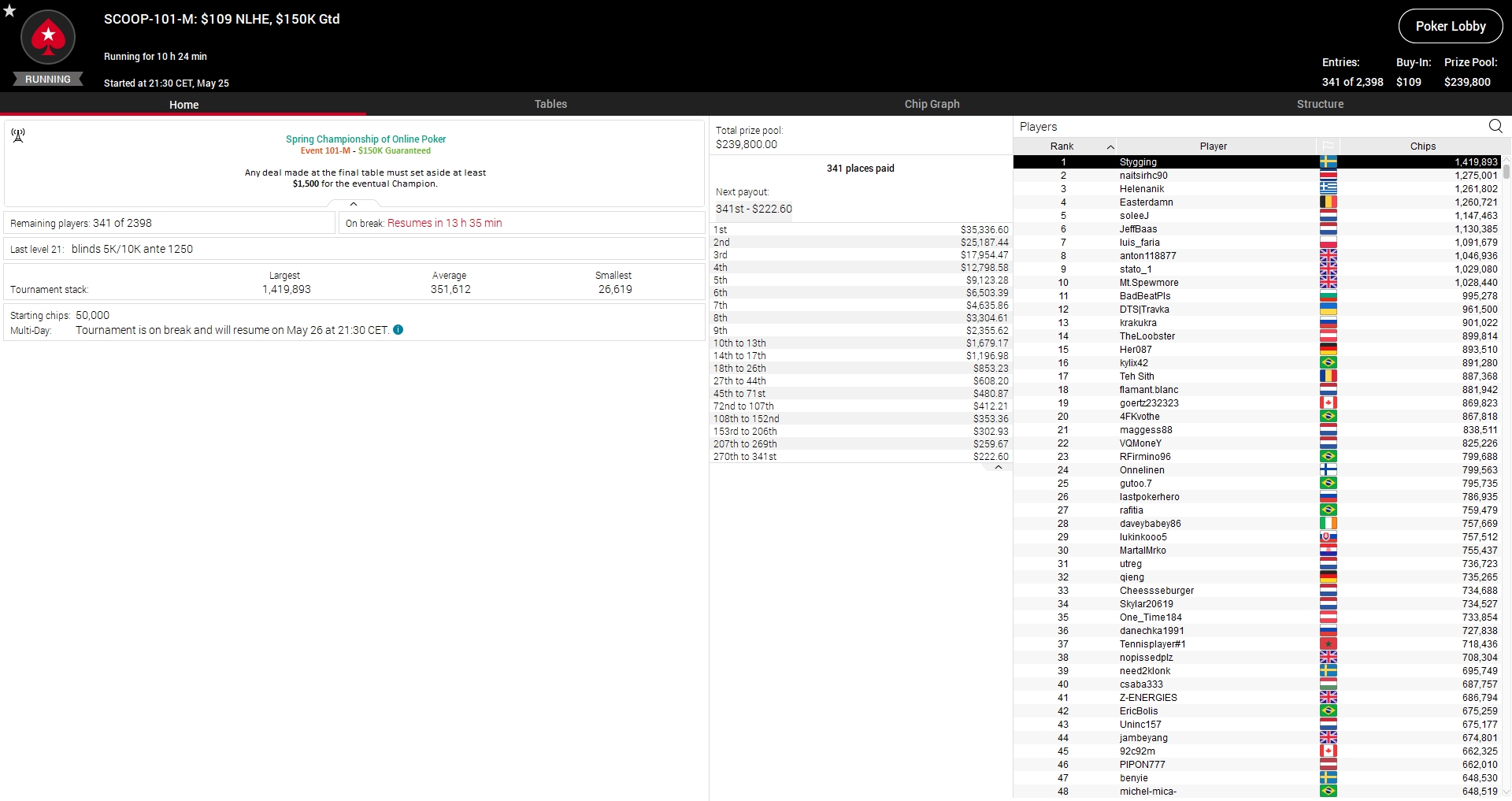Sort players by Rank column arrow
Viewport: 1512px width, 801px height.
click(x=1110, y=146)
